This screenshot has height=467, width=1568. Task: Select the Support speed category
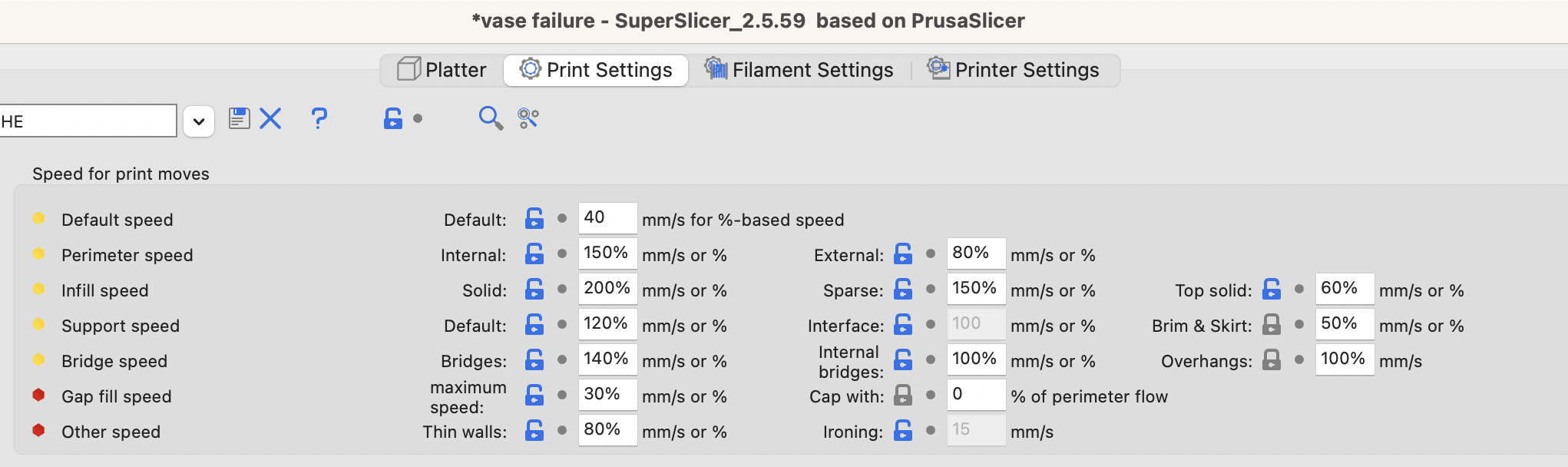click(120, 325)
